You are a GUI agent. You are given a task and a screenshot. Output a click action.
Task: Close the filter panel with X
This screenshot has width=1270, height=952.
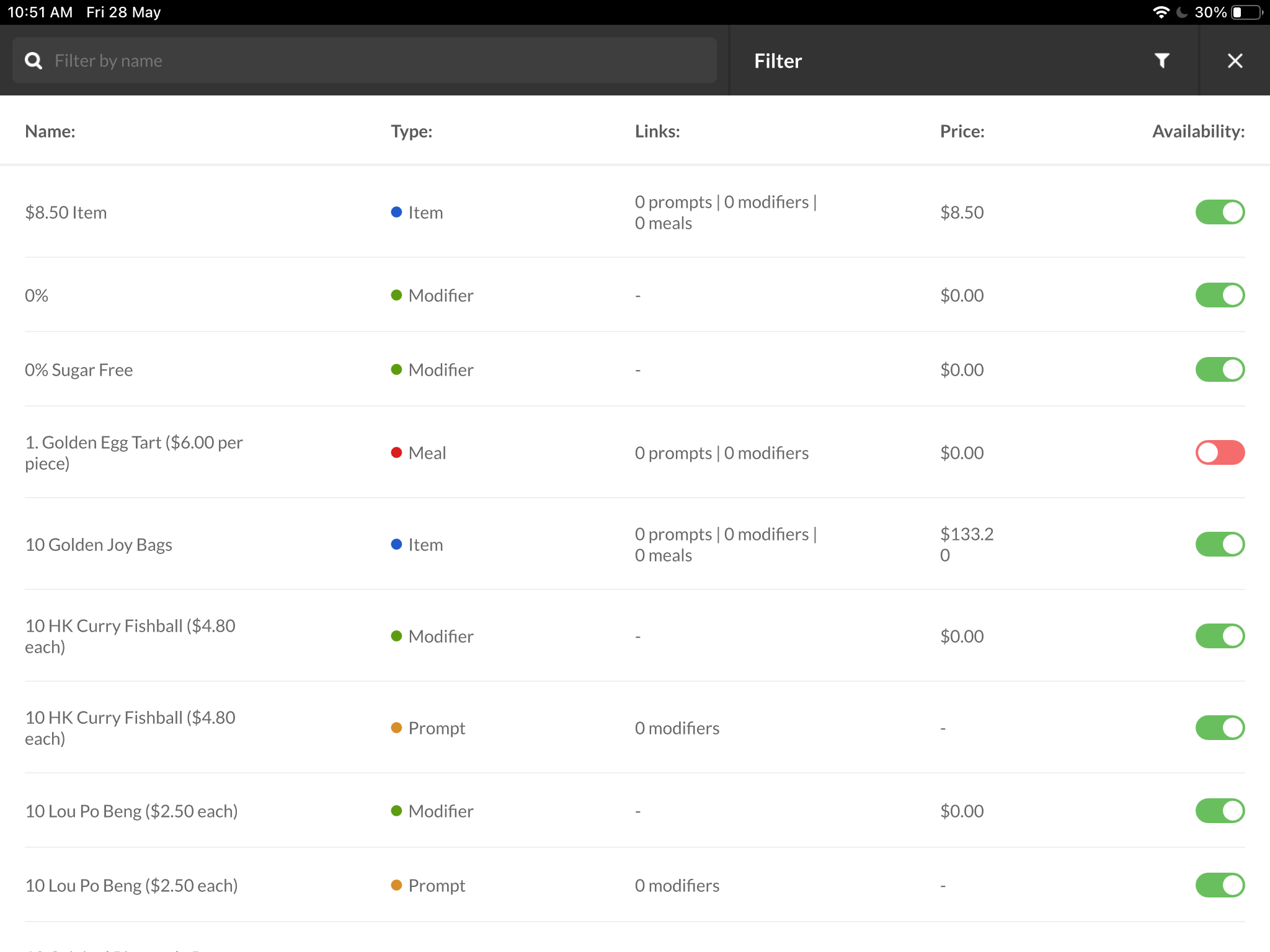tap(1235, 61)
